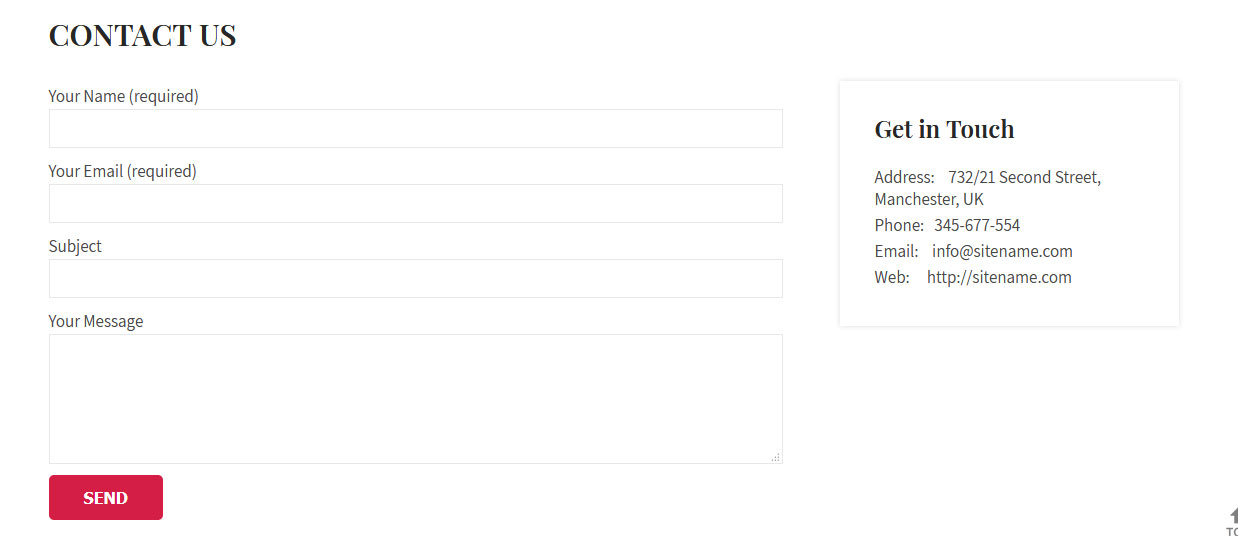Click the Get in Touch heading
The image size is (1238, 540).
tap(944, 129)
